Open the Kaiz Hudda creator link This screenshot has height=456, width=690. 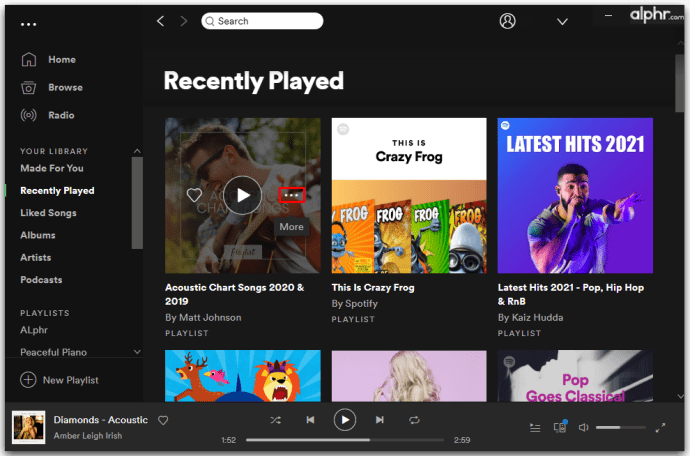[x=537, y=318]
